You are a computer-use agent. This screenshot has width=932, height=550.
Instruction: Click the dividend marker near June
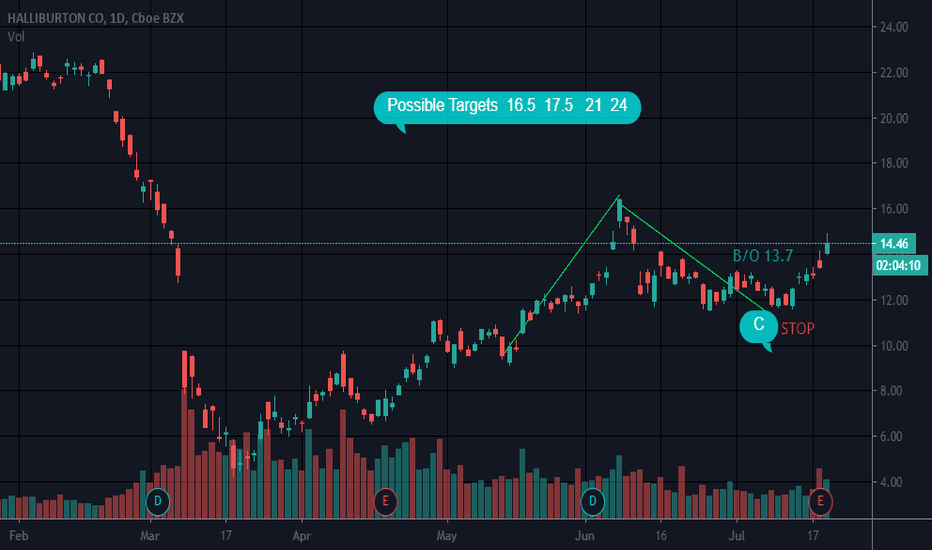tap(593, 501)
